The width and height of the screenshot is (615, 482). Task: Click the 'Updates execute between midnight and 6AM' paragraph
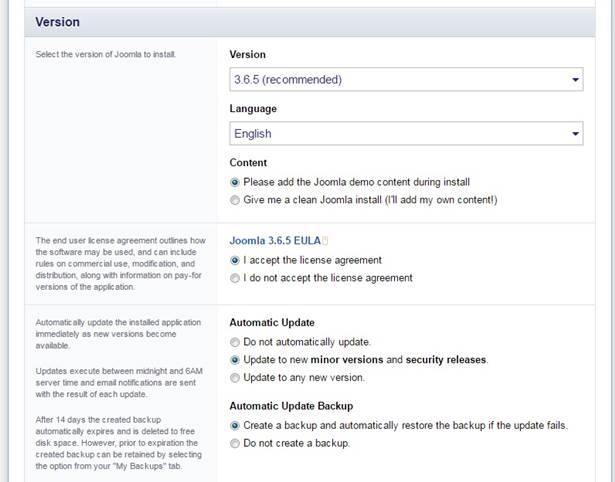pos(119,382)
